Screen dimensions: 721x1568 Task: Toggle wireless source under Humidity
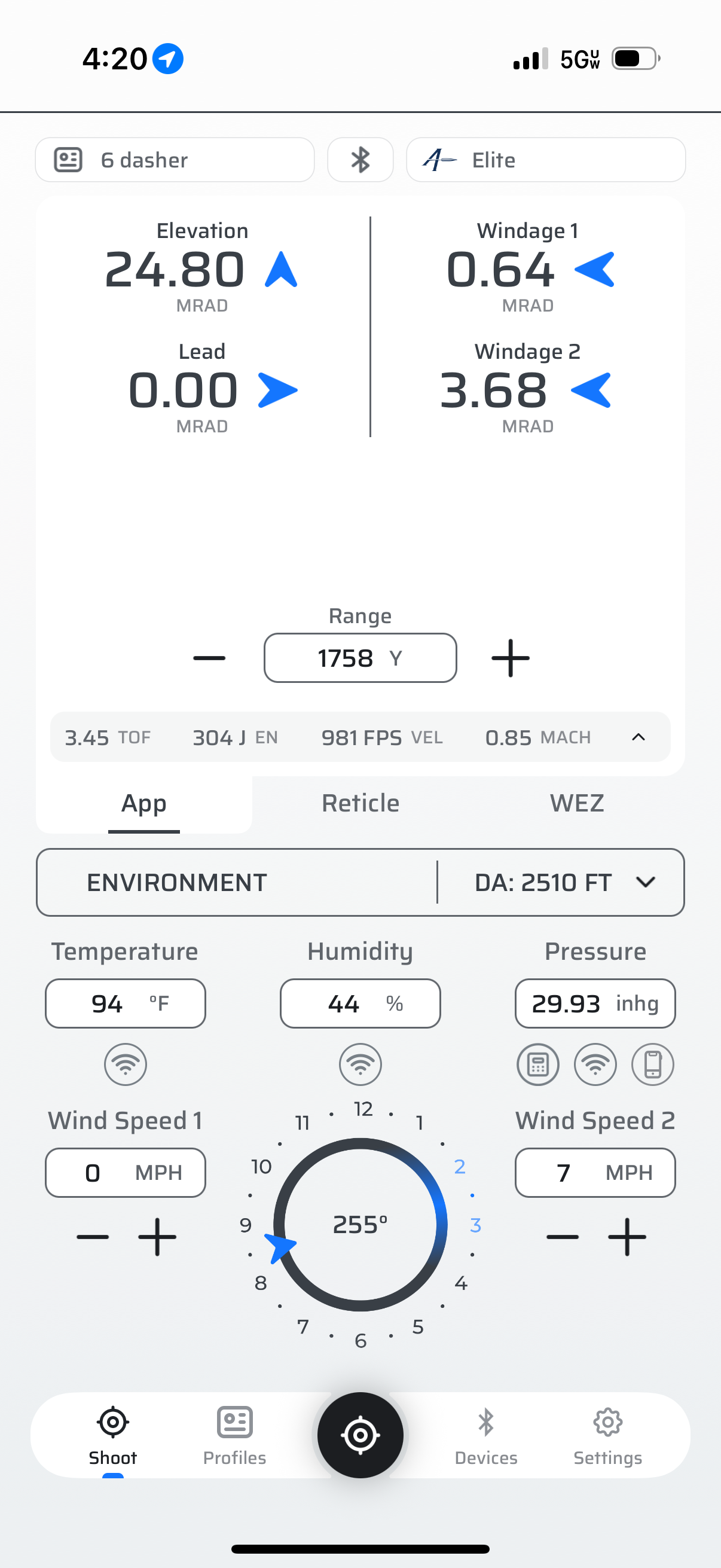(360, 1064)
